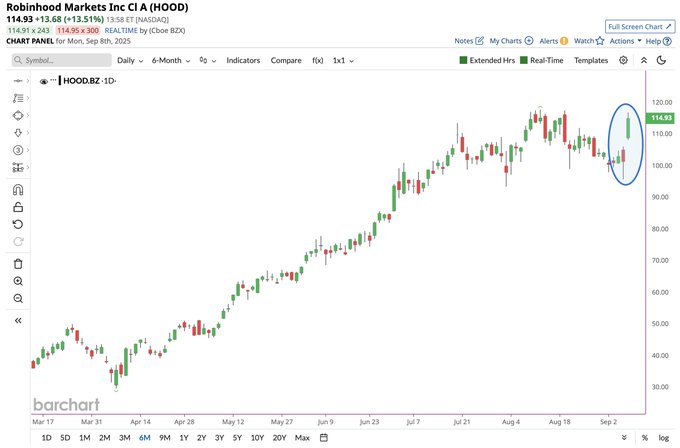Open the Daily interval dropdown

(x=130, y=60)
